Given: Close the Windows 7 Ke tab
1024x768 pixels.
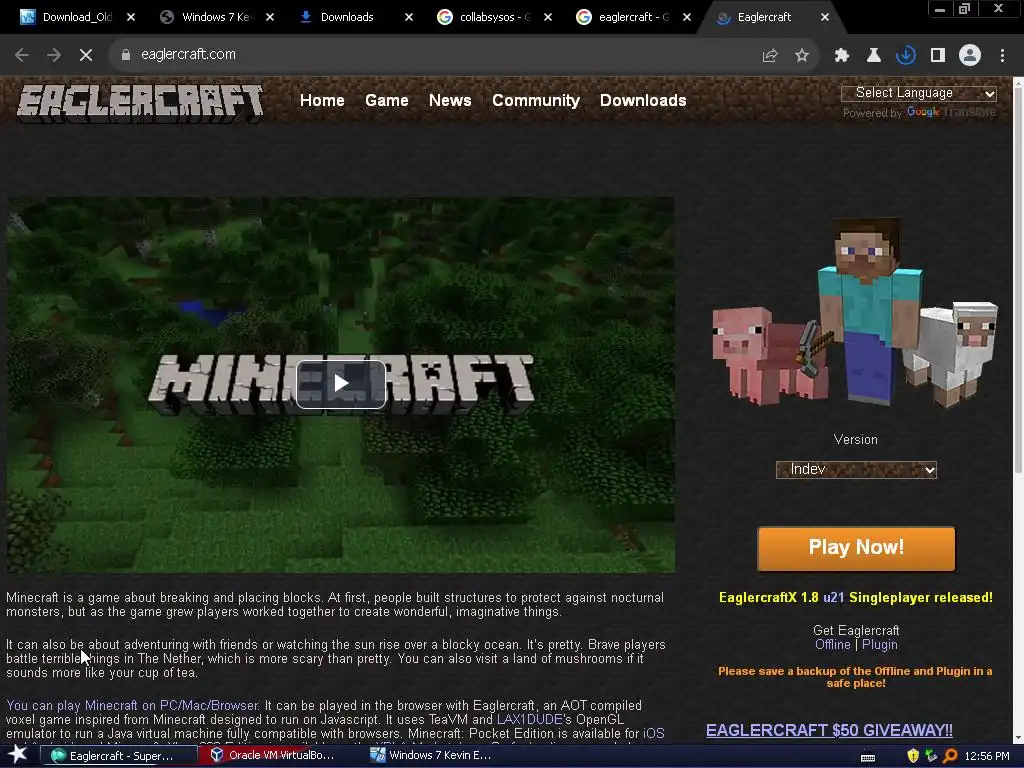Looking at the screenshot, I should click(270, 17).
